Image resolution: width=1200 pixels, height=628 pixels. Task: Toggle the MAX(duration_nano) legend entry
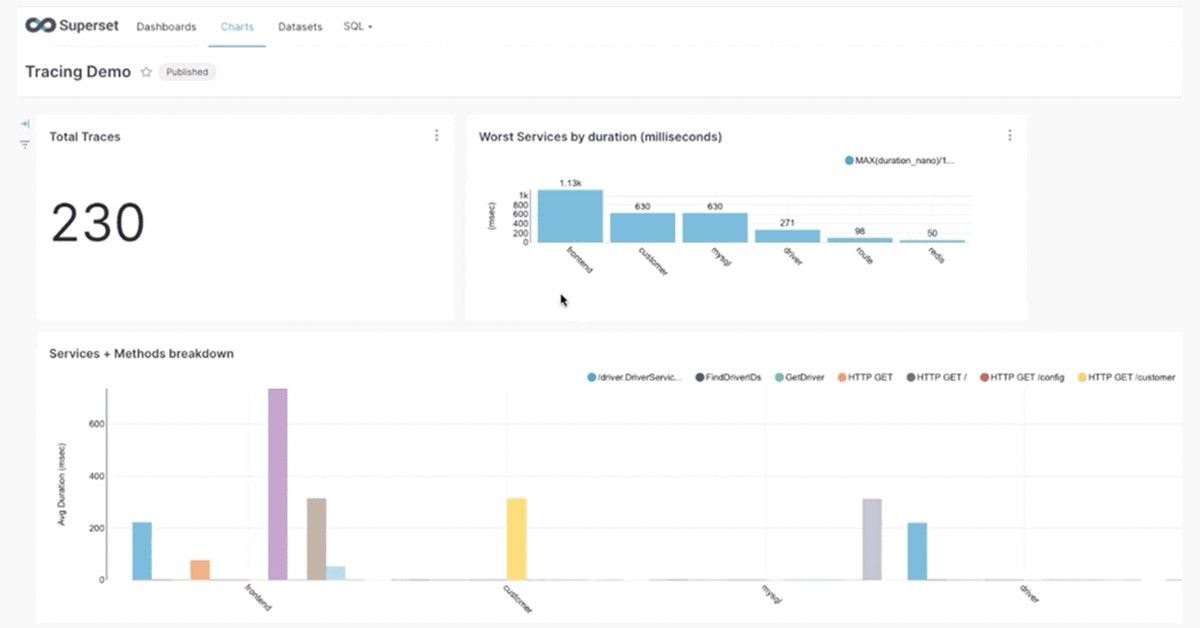click(902, 160)
